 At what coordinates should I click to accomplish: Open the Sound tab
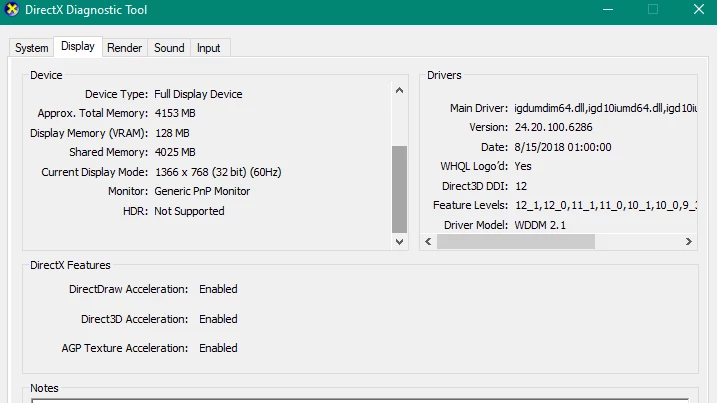click(169, 48)
